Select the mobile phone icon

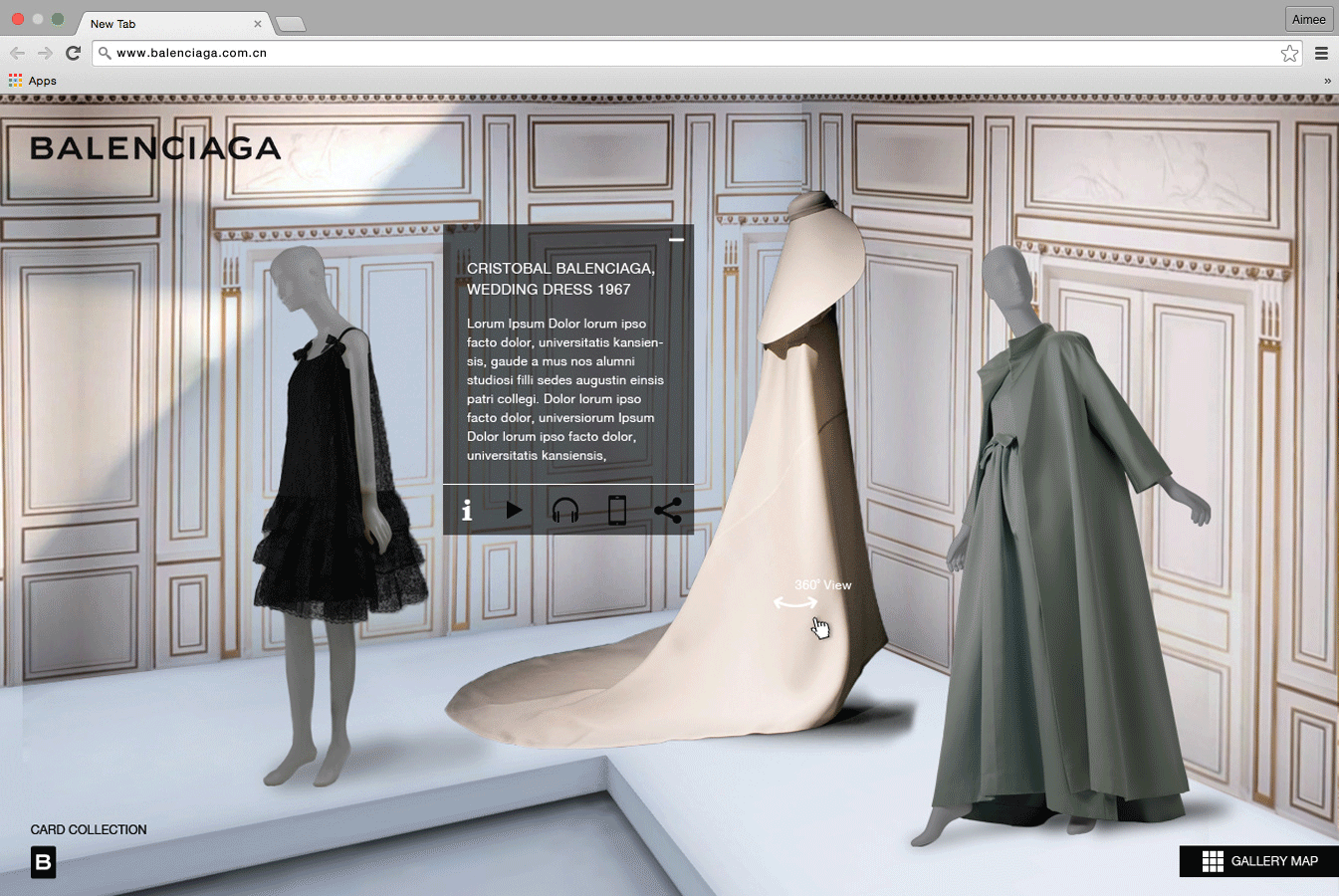[617, 510]
